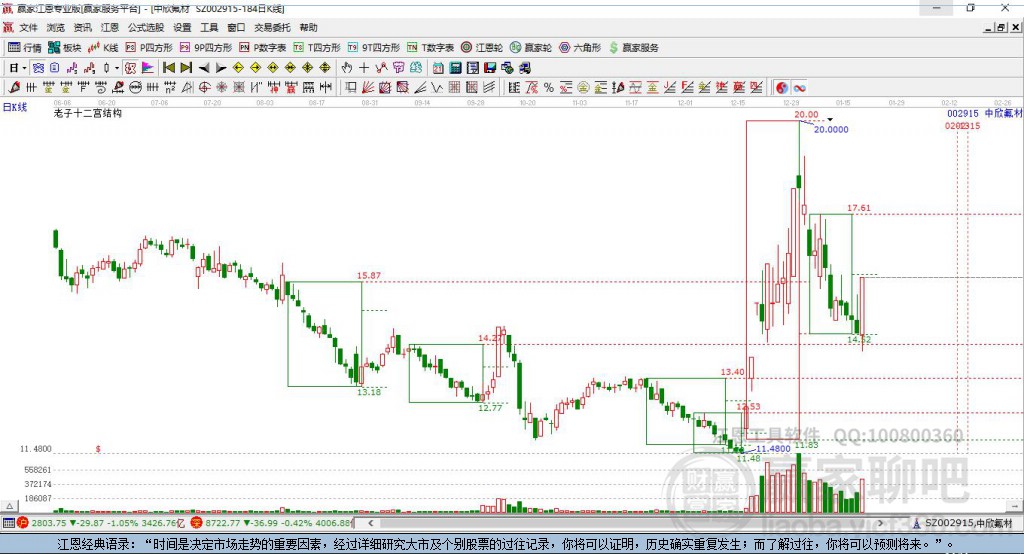Click the 老子十二宫结构 indicator title
Viewport: 1024px width, 554px height.
coord(88,113)
